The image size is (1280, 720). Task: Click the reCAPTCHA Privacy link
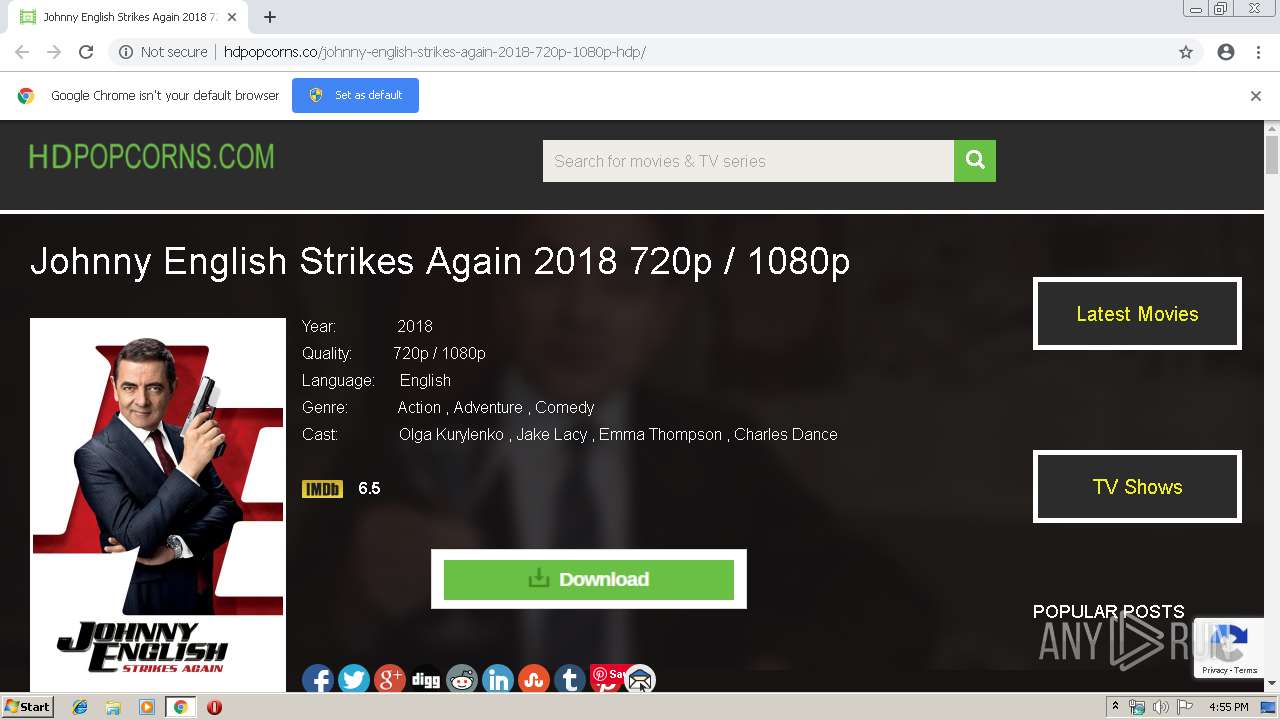[x=1215, y=670]
